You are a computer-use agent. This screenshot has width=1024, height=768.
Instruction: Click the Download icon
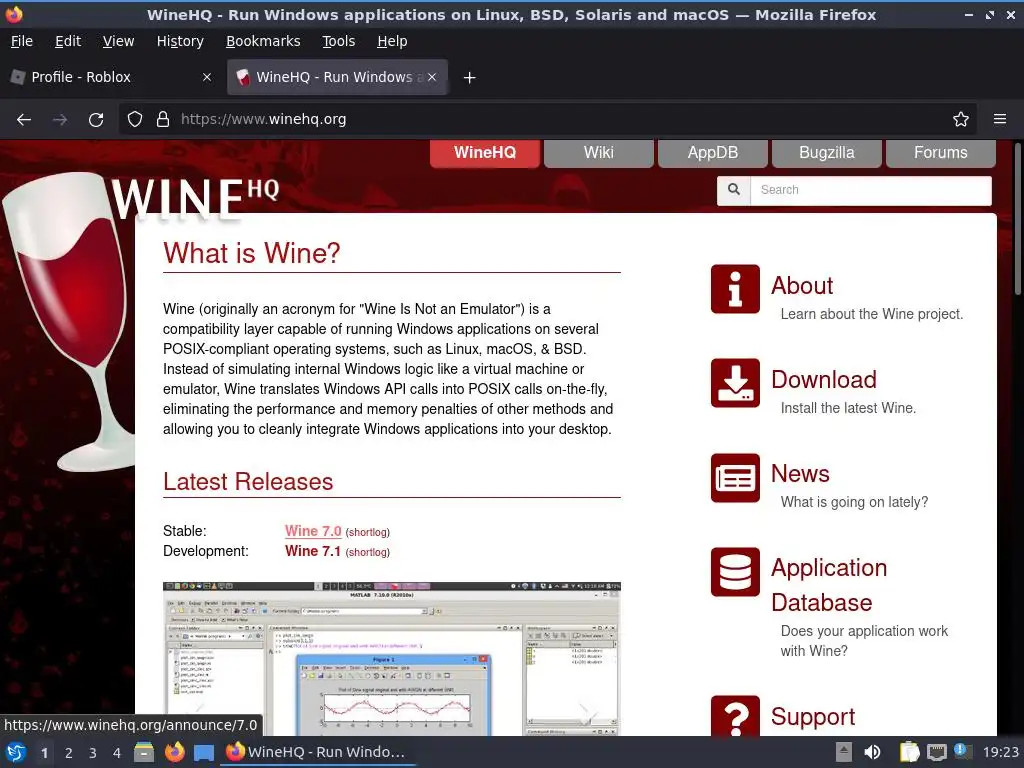click(x=735, y=383)
